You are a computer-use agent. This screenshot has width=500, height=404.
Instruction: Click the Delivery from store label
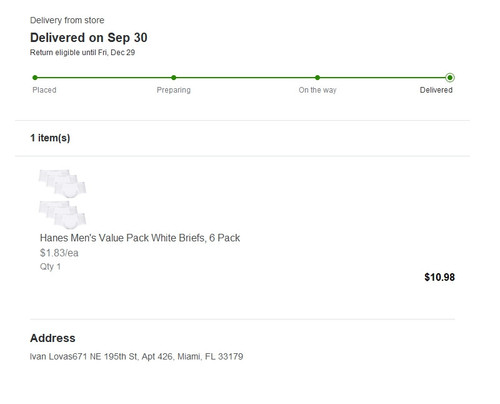click(x=67, y=20)
